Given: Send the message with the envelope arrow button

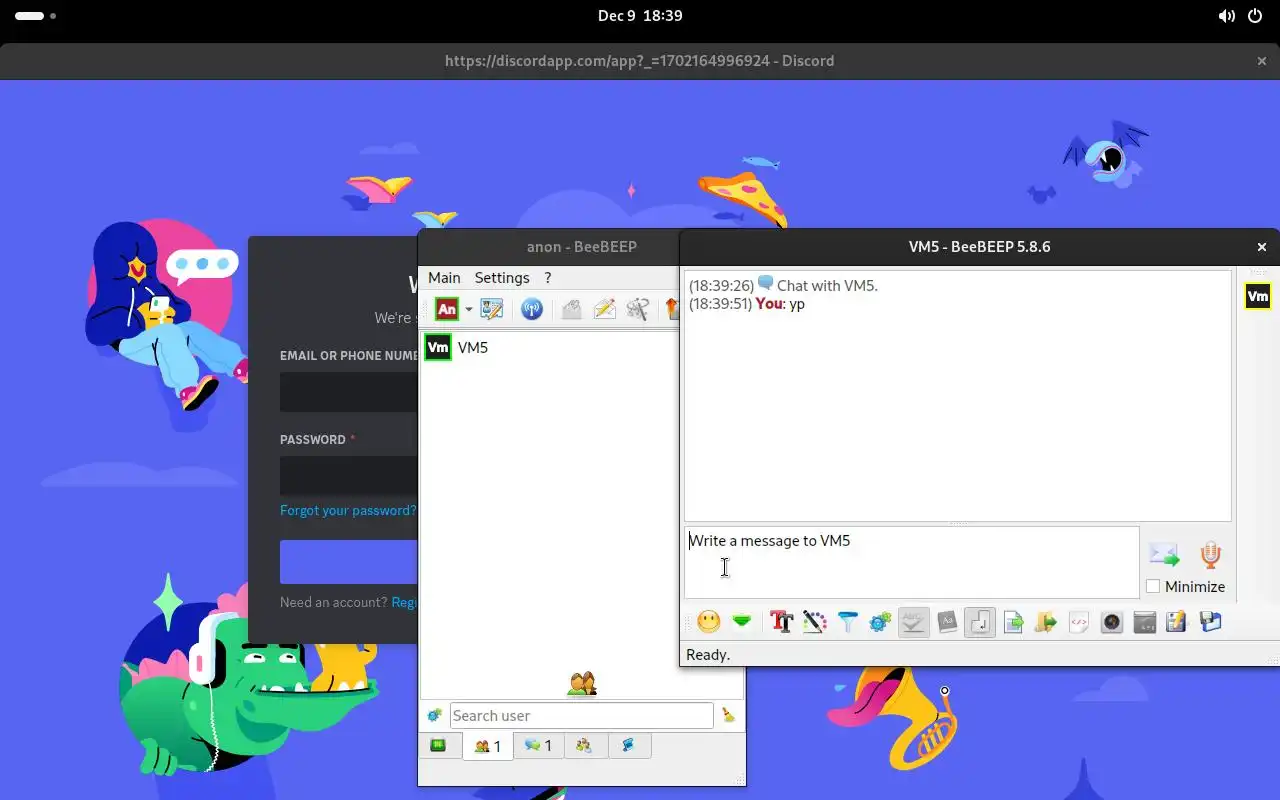Looking at the screenshot, I should point(1163,554).
